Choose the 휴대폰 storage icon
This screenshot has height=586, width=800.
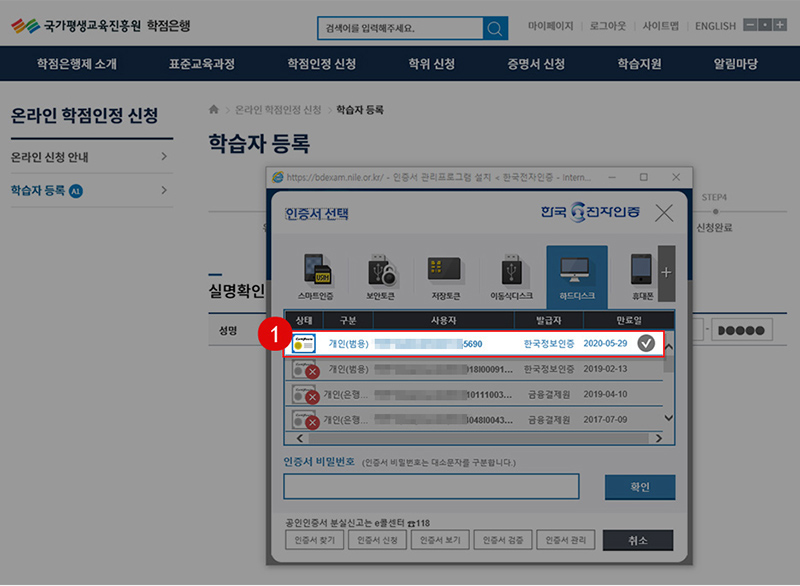[x=640, y=275]
